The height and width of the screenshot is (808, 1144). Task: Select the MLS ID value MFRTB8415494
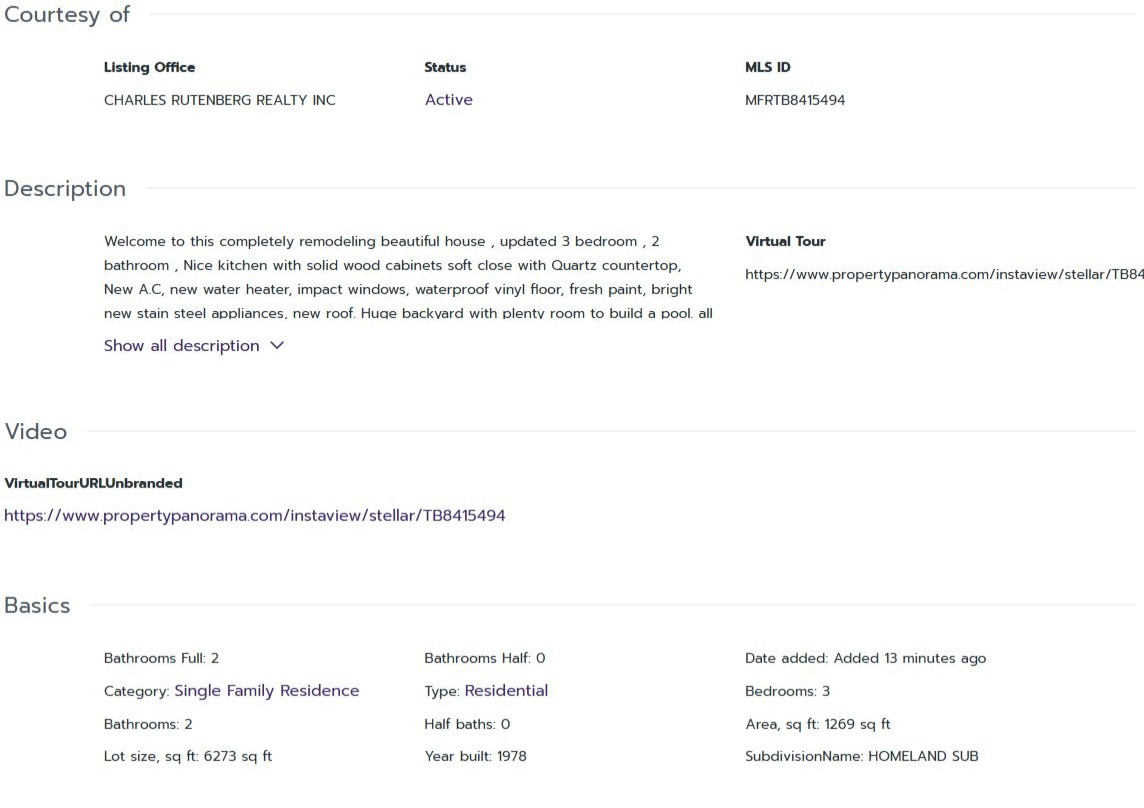click(x=794, y=100)
